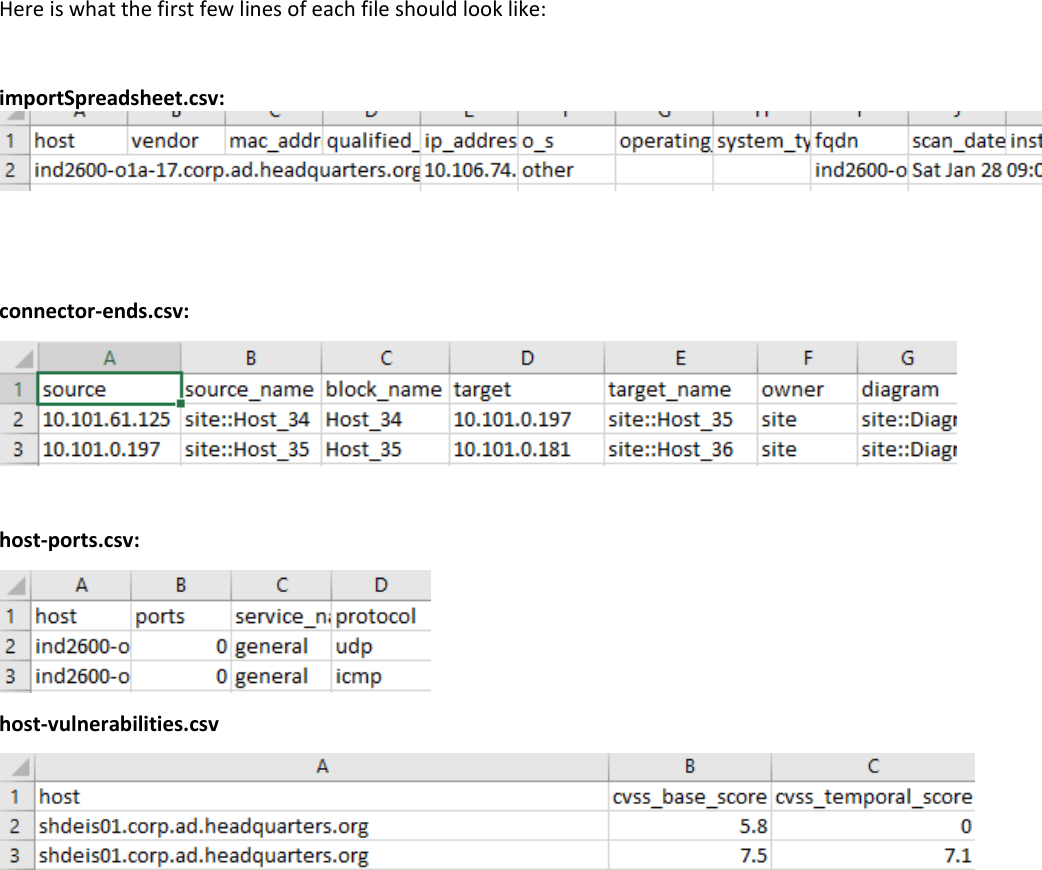The height and width of the screenshot is (870, 1042).
Task: Select the cell showing '10.101.61.125'
Action: (x=109, y=419)
